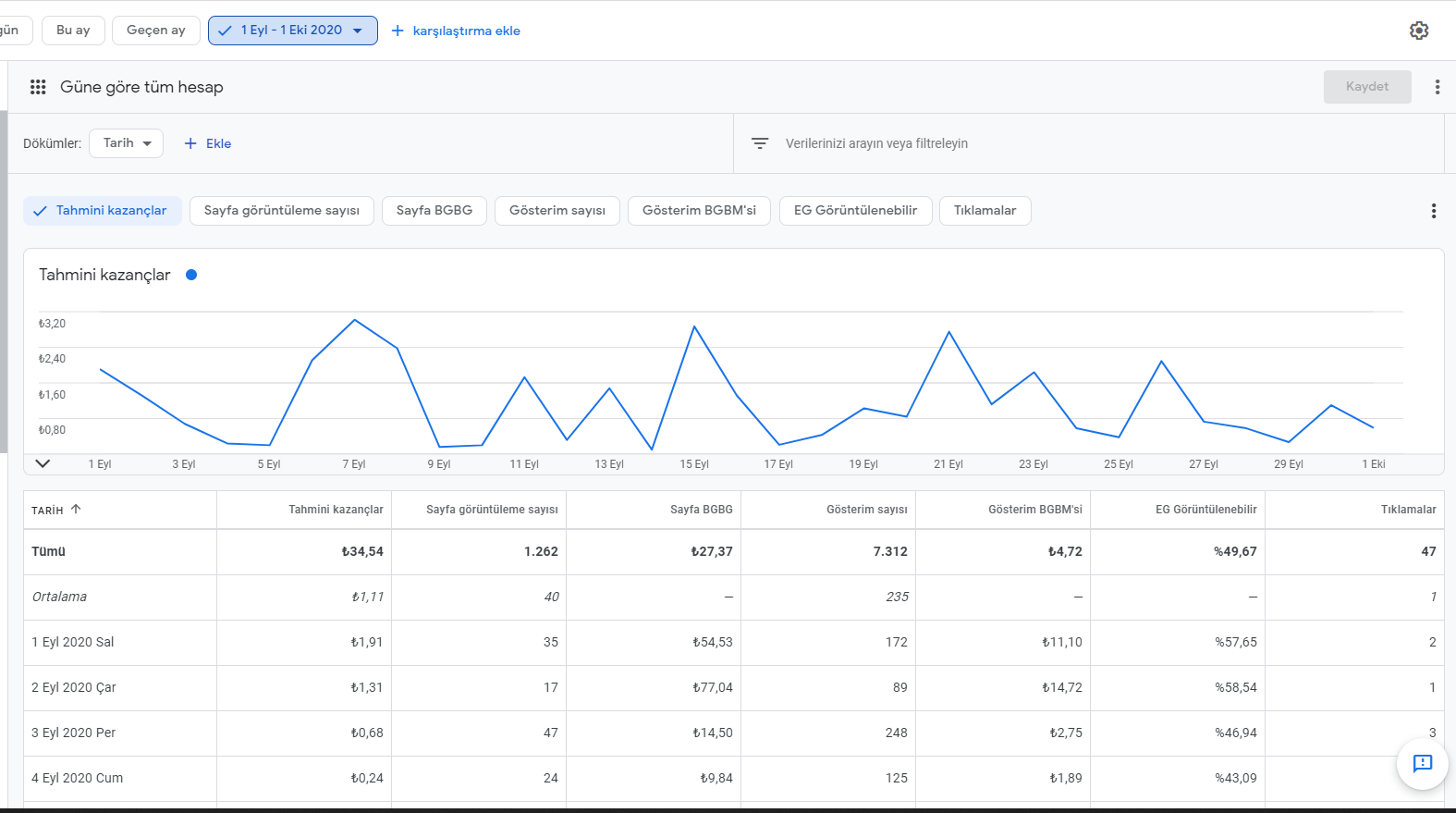The height and width of the screenshot is (813, 1456).
Task: Open the report's three-dot menu next to Kaydet
Action: pos(1437,87)
